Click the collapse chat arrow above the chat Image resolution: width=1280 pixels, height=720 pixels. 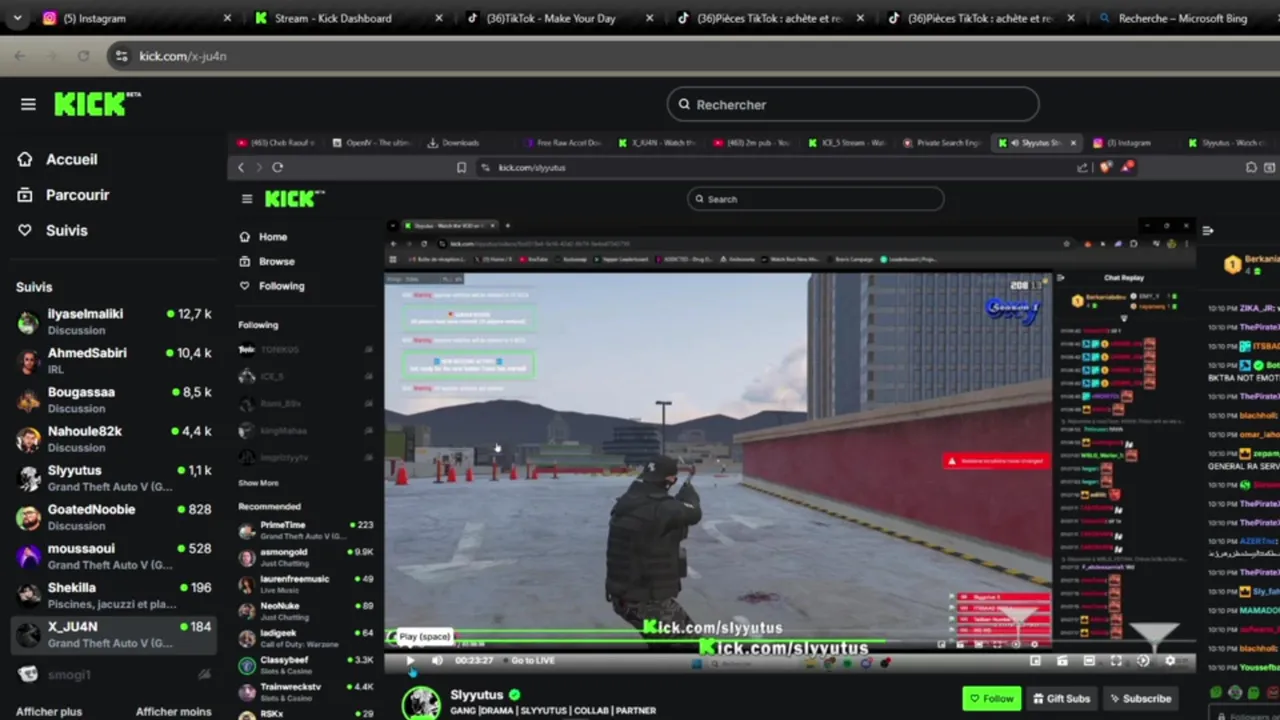click(x=1208, y=231)
